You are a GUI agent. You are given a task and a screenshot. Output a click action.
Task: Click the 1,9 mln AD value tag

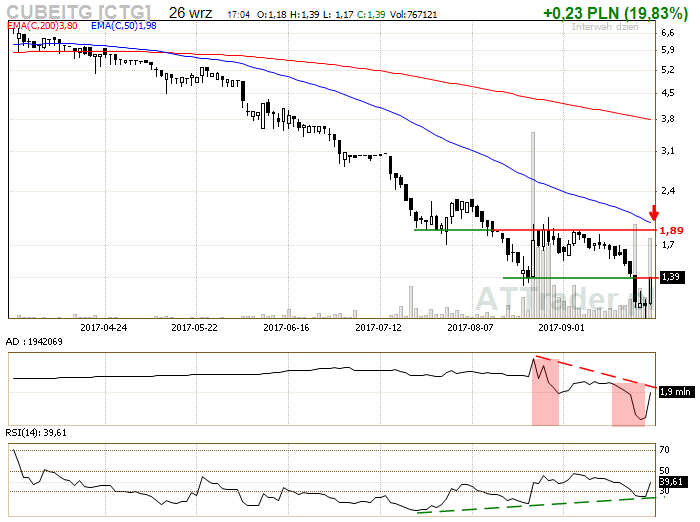click(x=675, y=392)
